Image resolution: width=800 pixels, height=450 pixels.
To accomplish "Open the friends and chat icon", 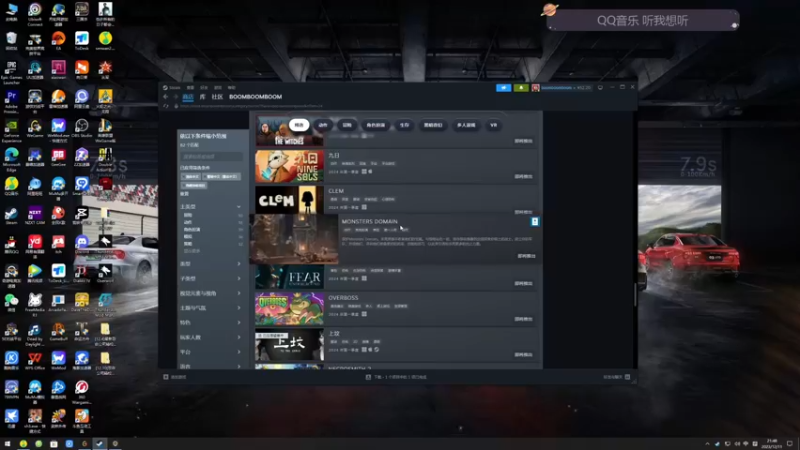I will pos(628,377).
